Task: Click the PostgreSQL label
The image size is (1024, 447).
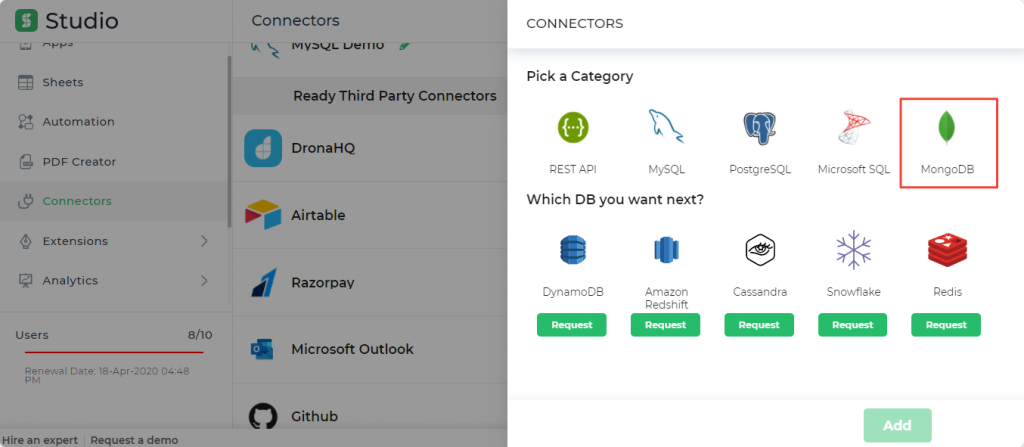Action: [x=760, y=169]
